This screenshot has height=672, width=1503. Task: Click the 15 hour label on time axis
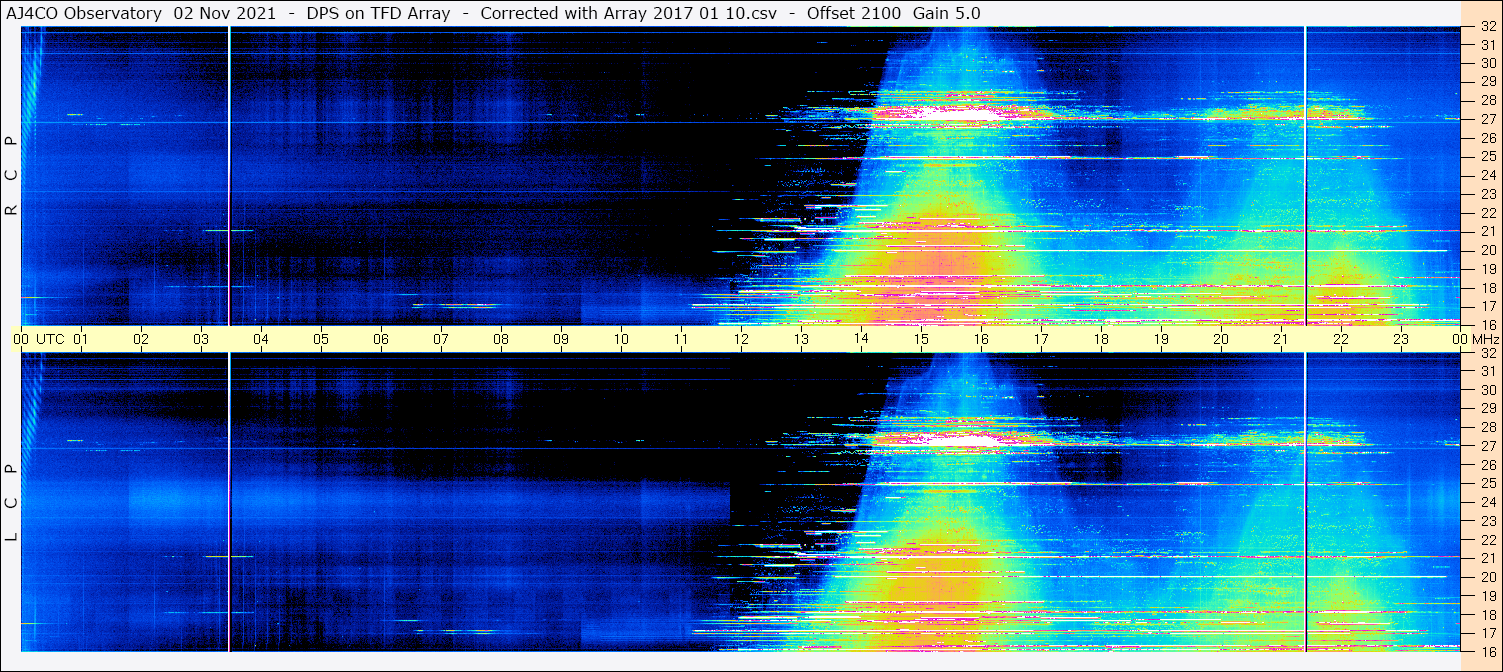pyautogui.click(x=920, y=339)
